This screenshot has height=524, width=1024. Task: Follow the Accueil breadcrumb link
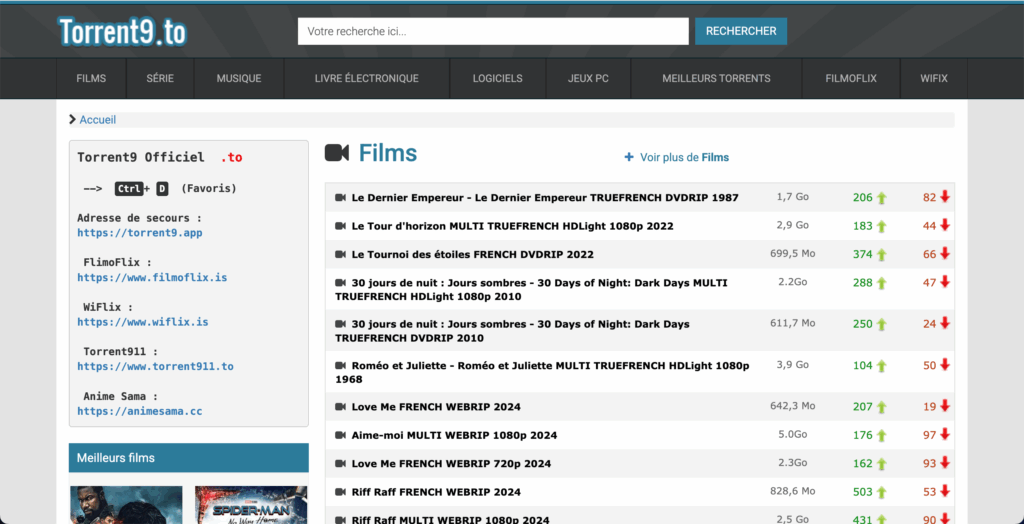tap(98, 120)
